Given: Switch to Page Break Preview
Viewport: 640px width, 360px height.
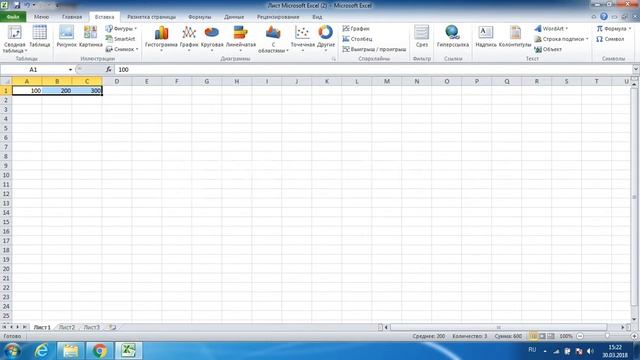Looking at the screenshot, I should coord(551,336).
